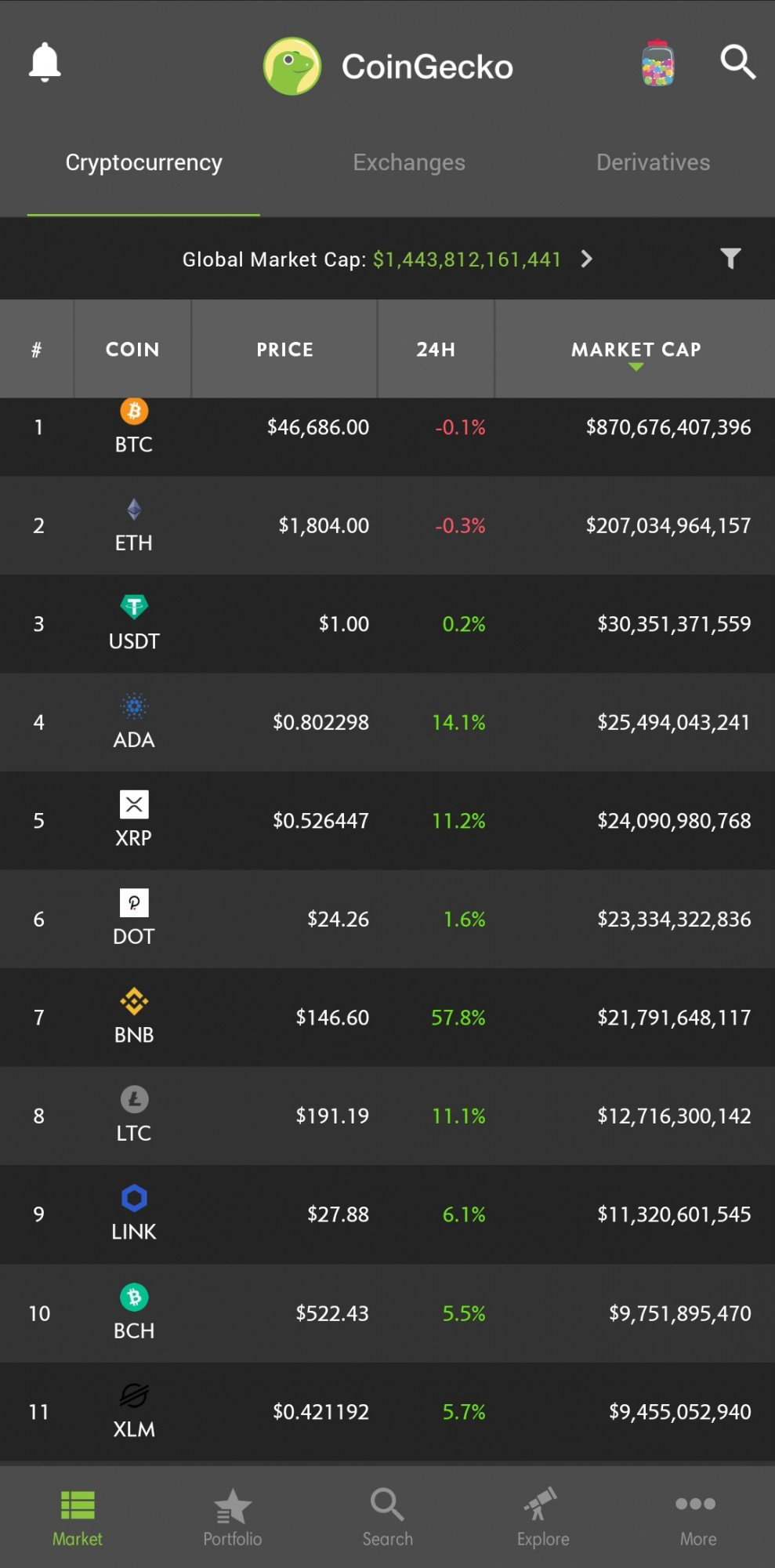Tap the Ethereum ETH coin icon
Image resolution: width=775 pixels, height=1568 pixels.
point(134,510)
